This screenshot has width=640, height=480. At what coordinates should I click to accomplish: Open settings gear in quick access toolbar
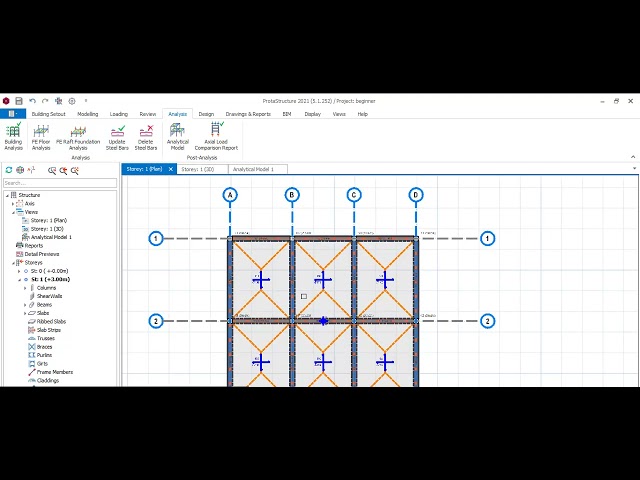pyautogui.click(x=72, y=101)
